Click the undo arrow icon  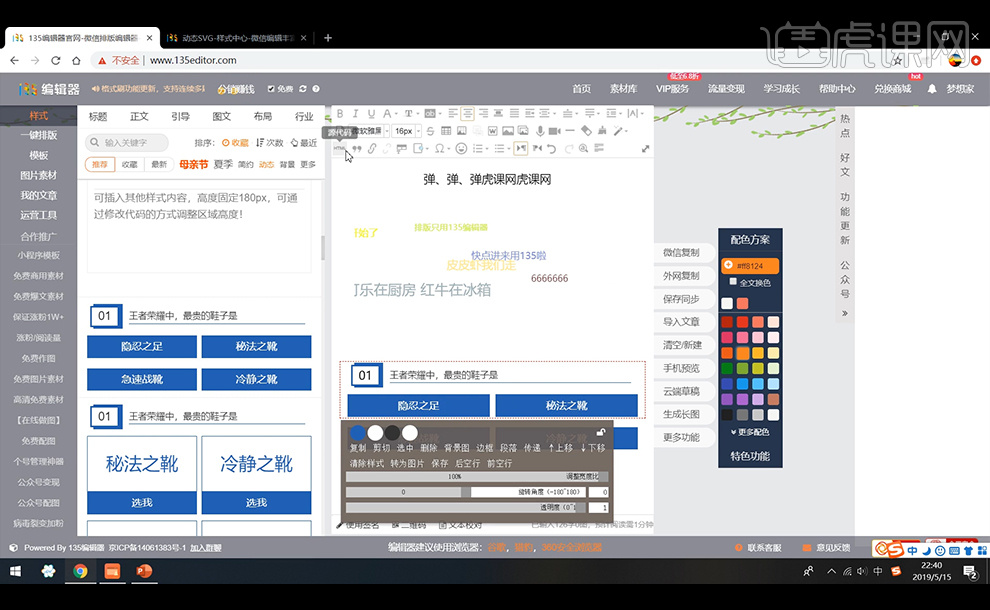(x=552, y=149)
